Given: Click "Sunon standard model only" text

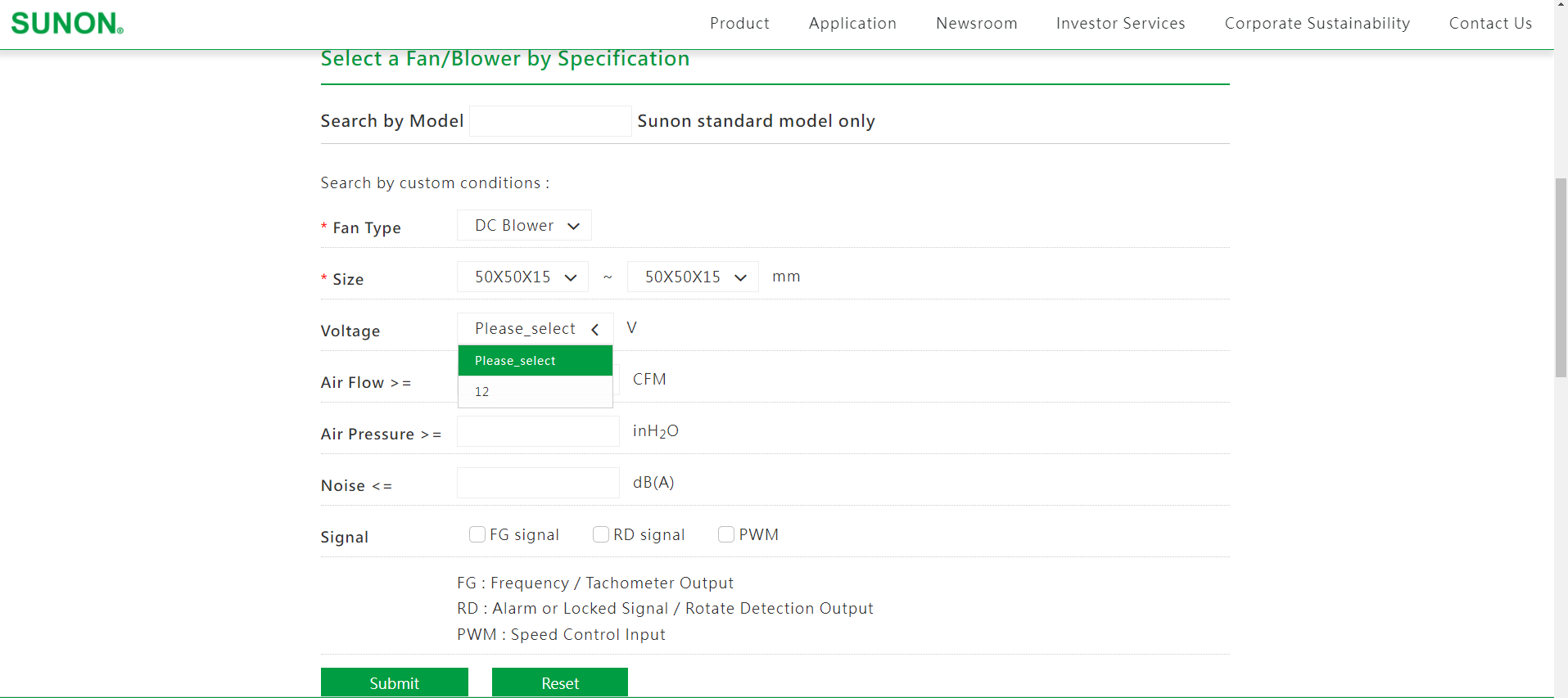Looking at the screenshot, I should 756,121.
